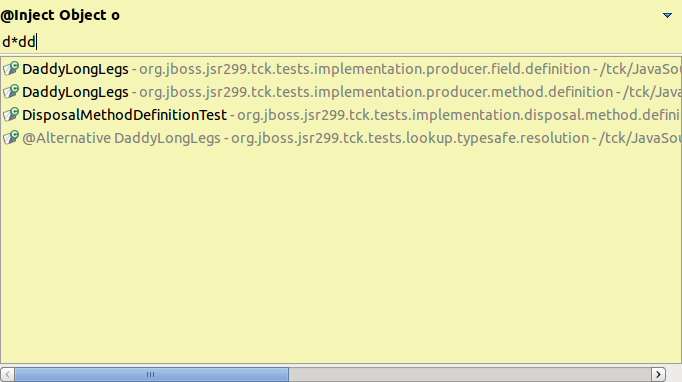Screen dimensions: 682x382
Task: Click the @Inject Object o header label
Action: coord(60,15)
